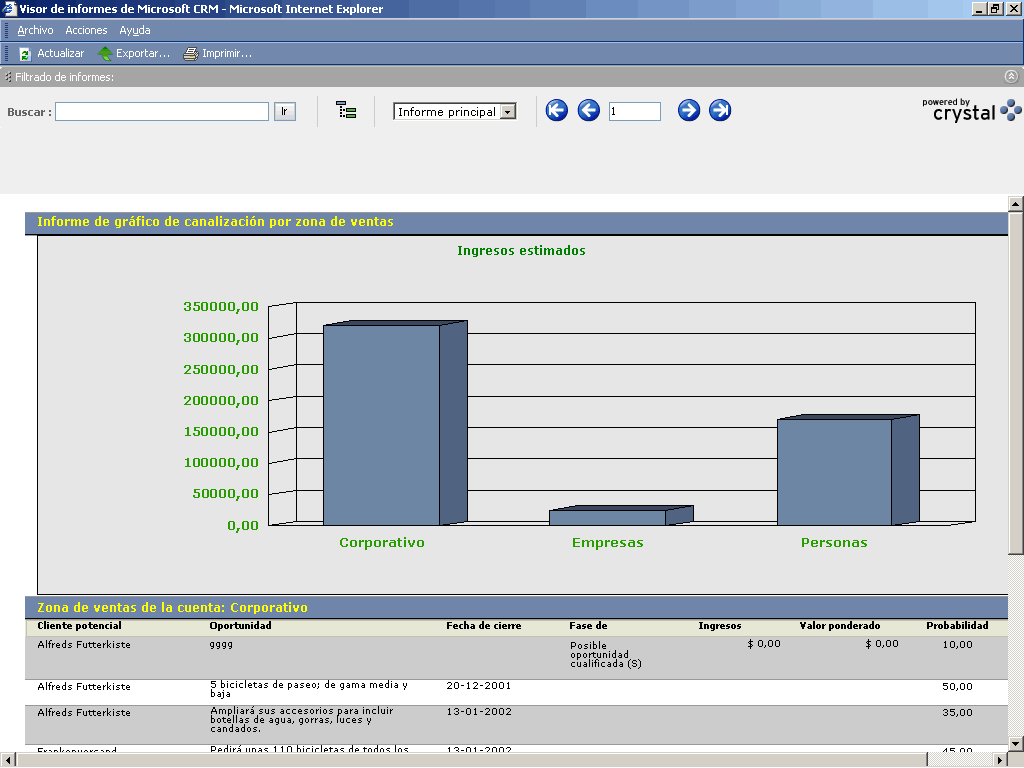Open the Acciones menu

86,30
